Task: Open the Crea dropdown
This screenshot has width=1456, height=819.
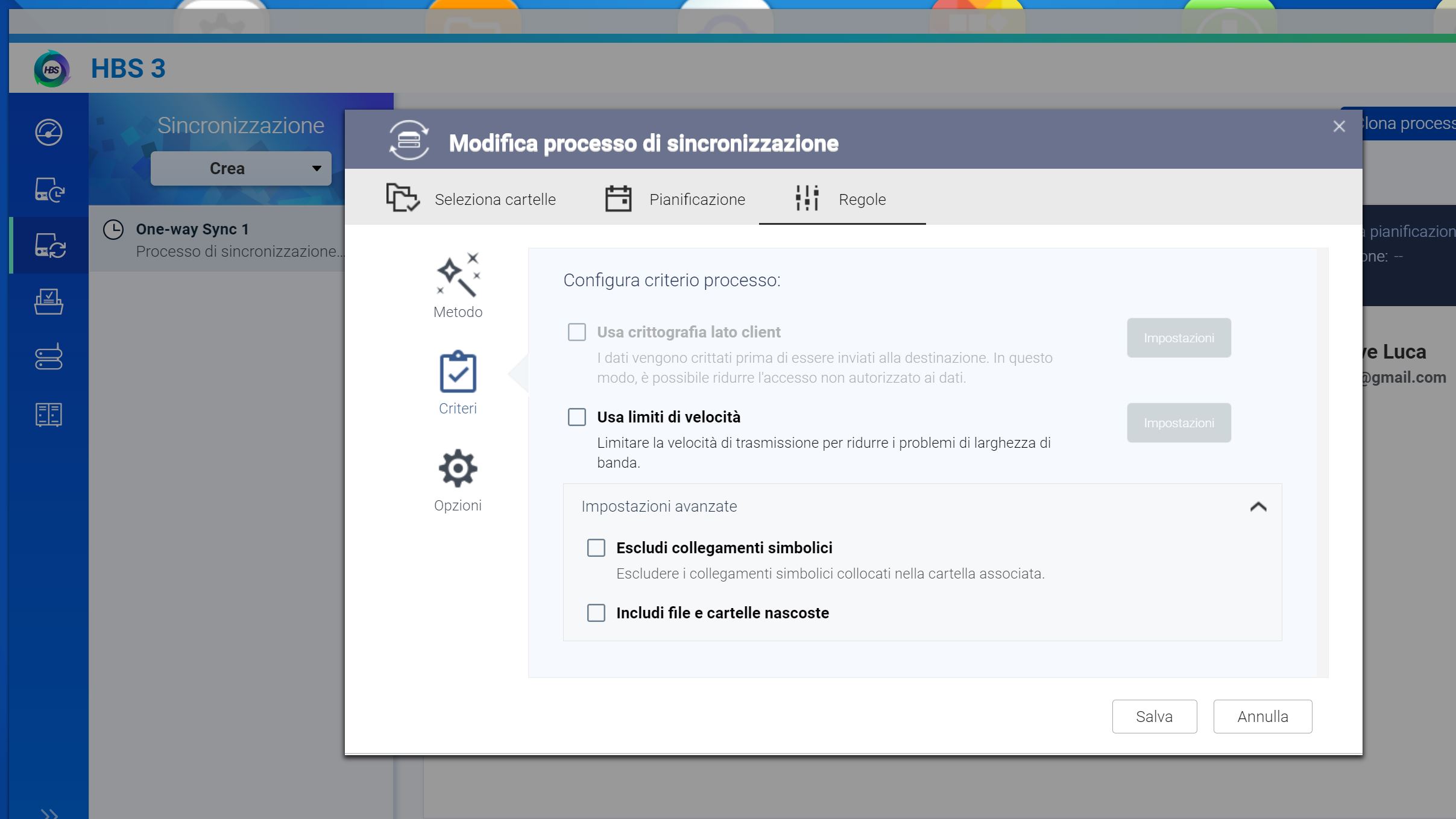Action: (241, 169)
